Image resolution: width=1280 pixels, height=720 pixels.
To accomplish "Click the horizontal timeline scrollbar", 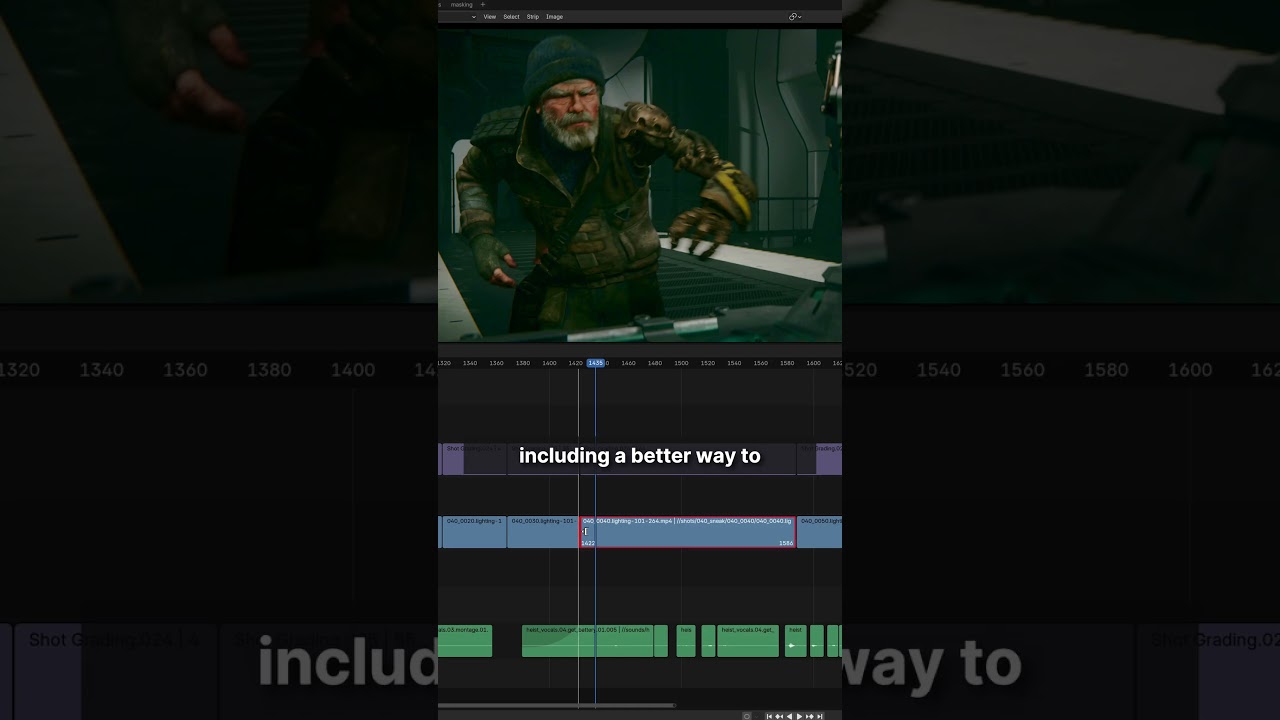I will point(557,705).
